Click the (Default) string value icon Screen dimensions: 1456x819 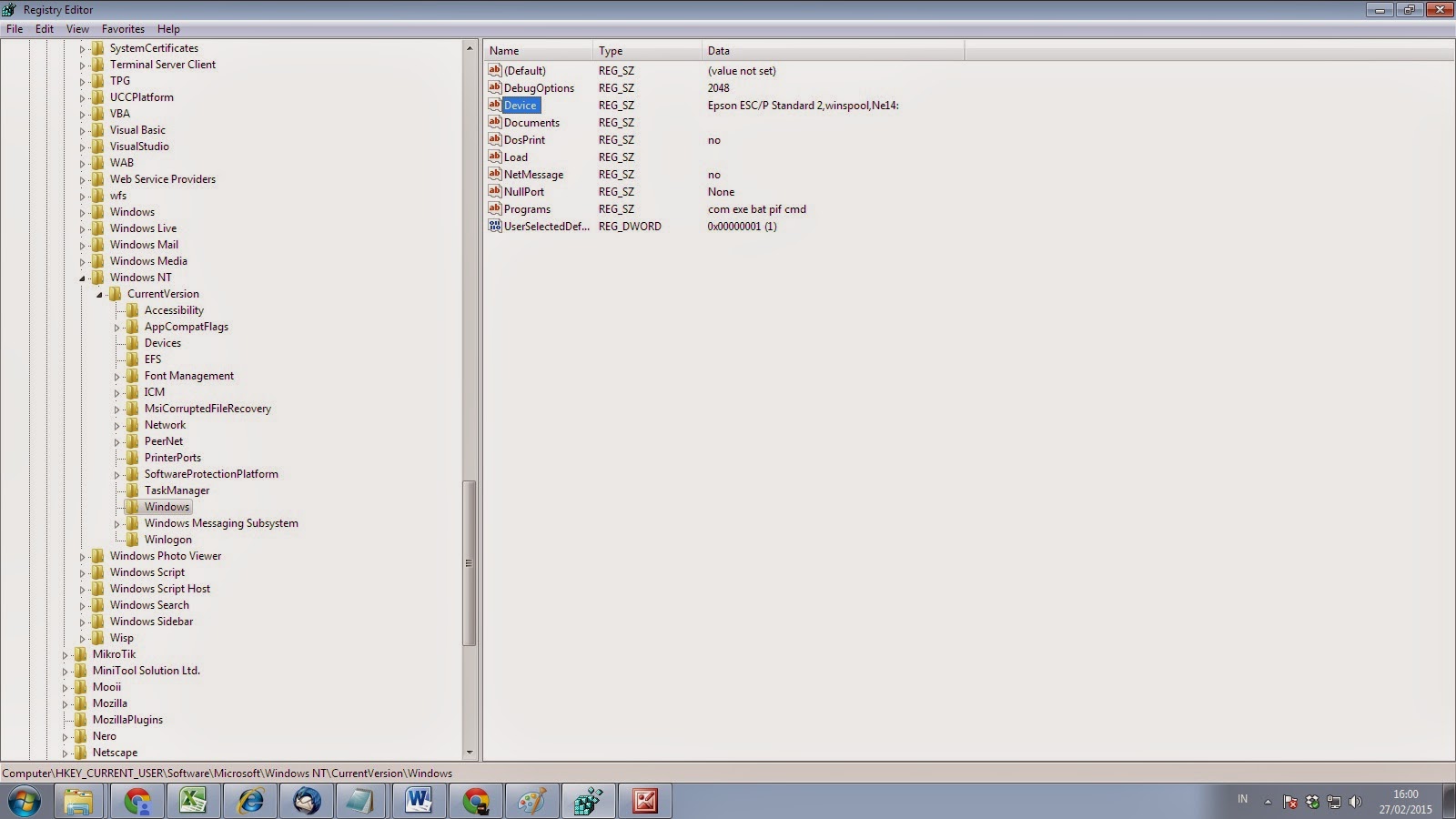tap(494, 70)
